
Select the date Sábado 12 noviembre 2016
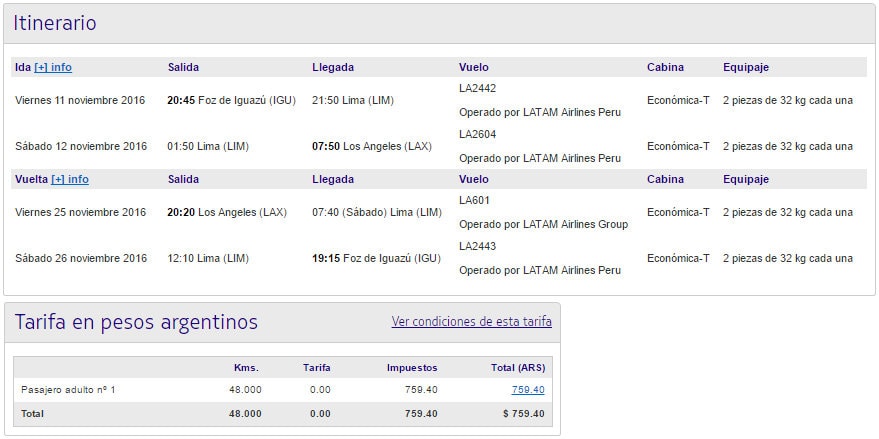81,146
